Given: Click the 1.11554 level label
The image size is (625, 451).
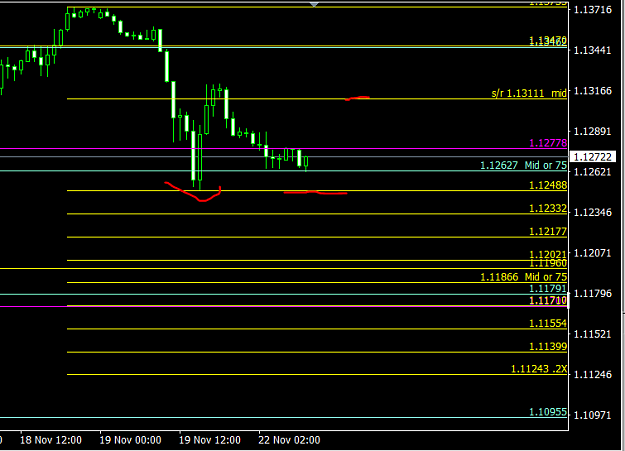Looking at the screenshot, I should click(x=548, y=323).
